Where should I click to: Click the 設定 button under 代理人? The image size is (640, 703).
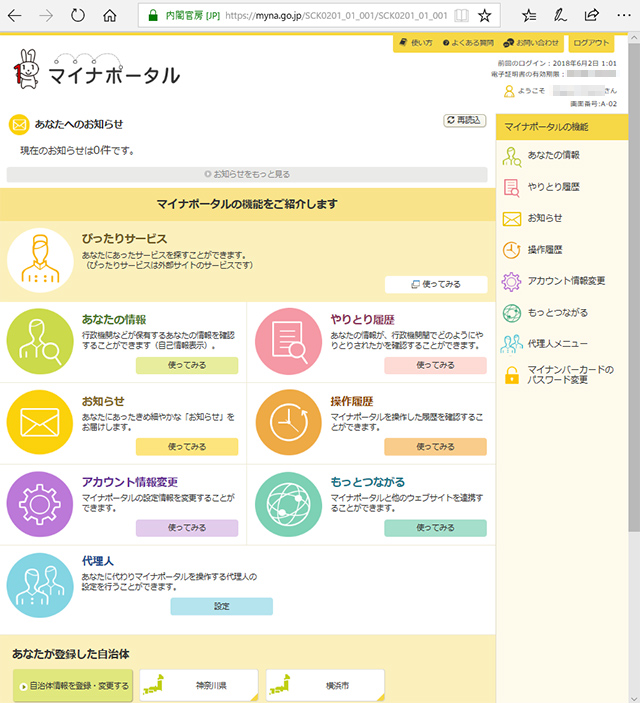pos(222,606)
